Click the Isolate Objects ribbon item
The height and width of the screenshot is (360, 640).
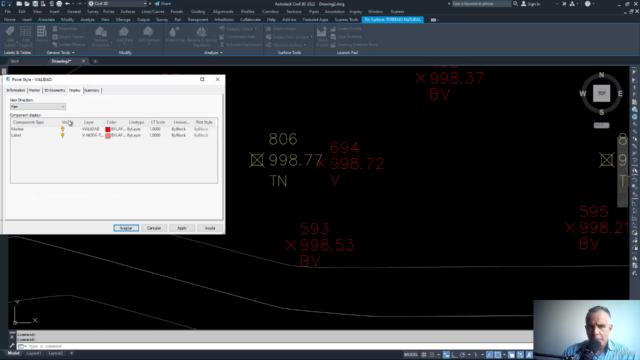point(69,44)
